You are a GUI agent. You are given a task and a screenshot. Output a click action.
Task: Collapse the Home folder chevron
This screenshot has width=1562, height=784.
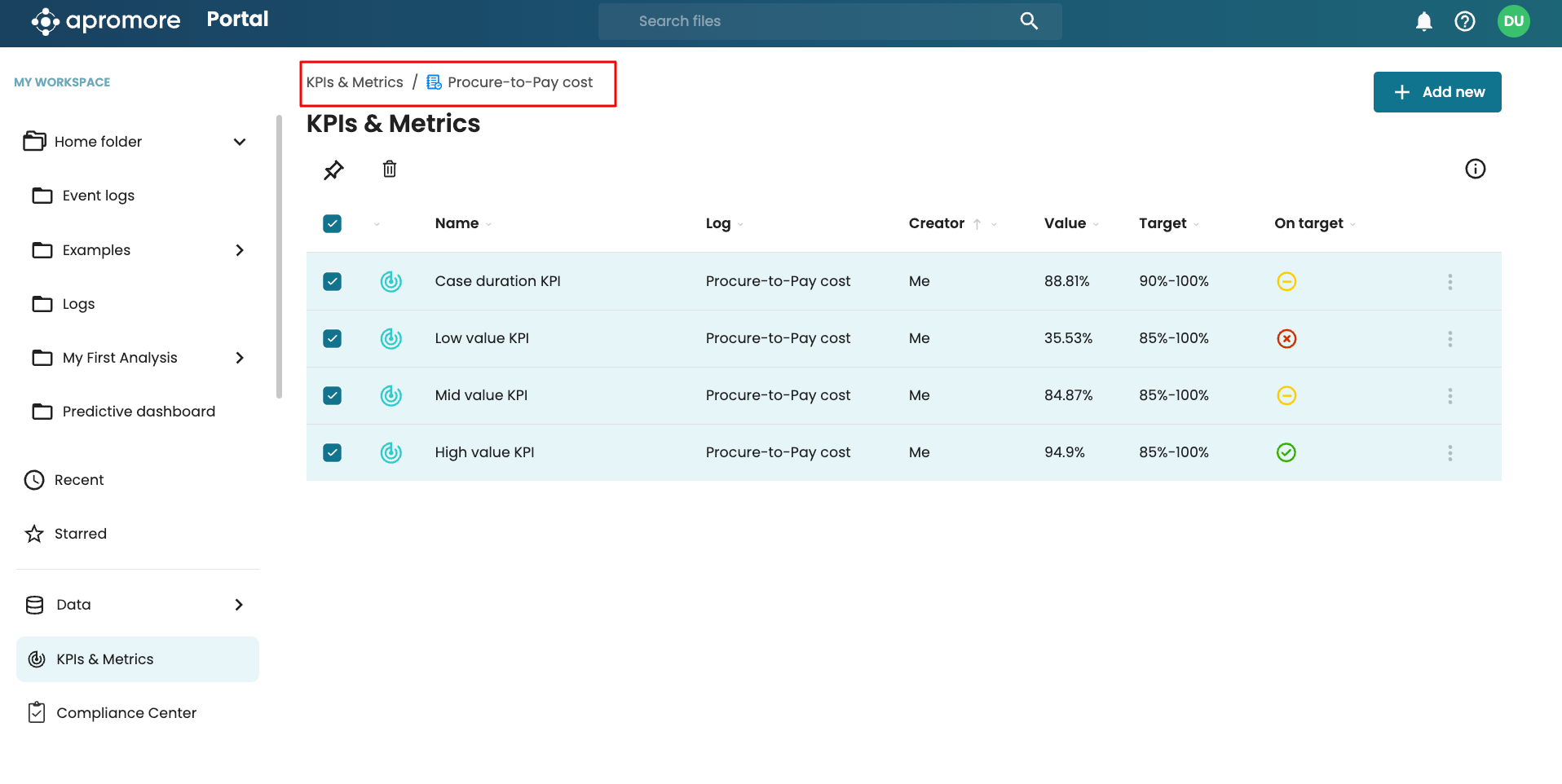240,142
